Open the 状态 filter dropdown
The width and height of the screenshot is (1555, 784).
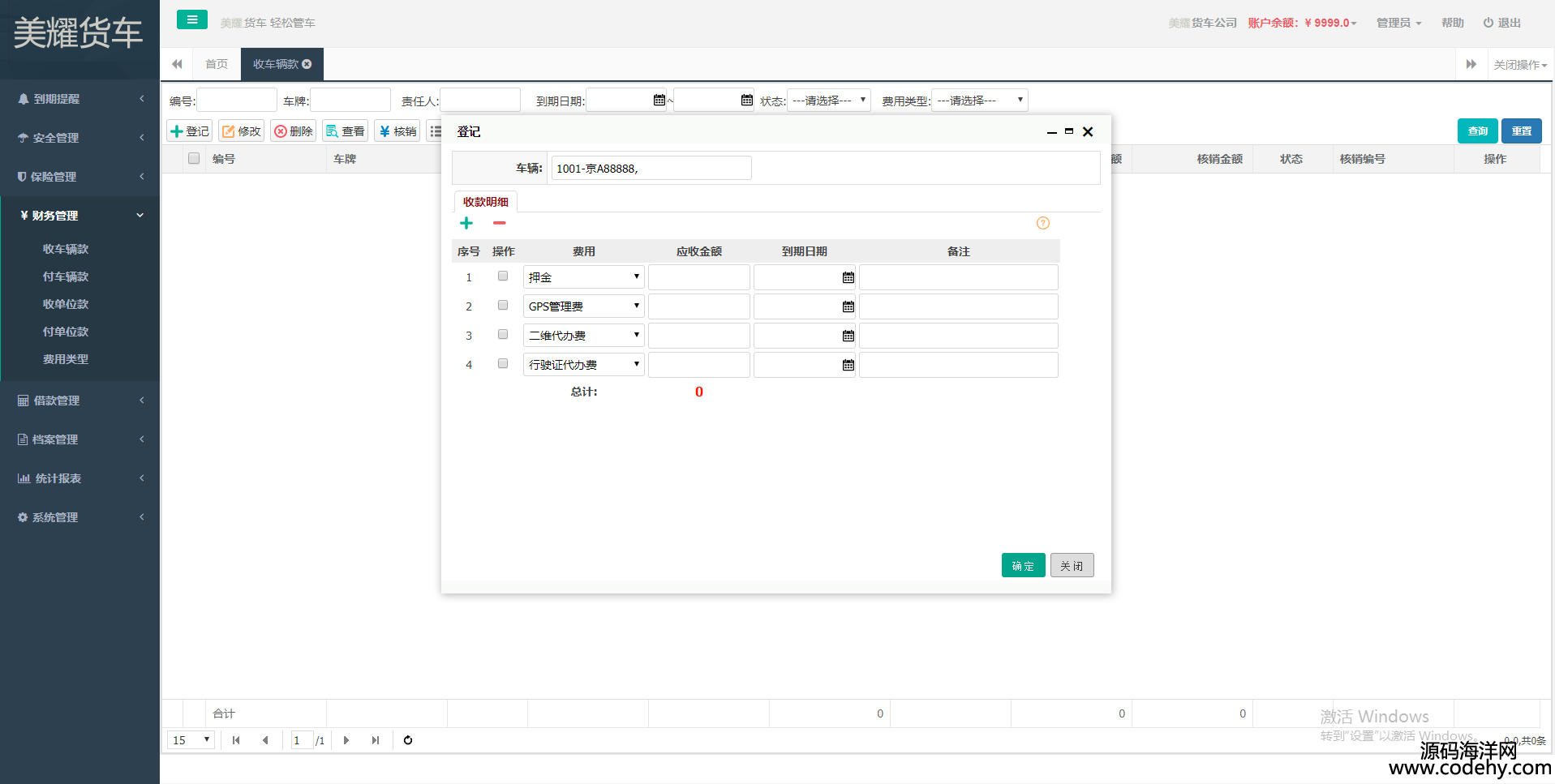(x=829, y=101)
